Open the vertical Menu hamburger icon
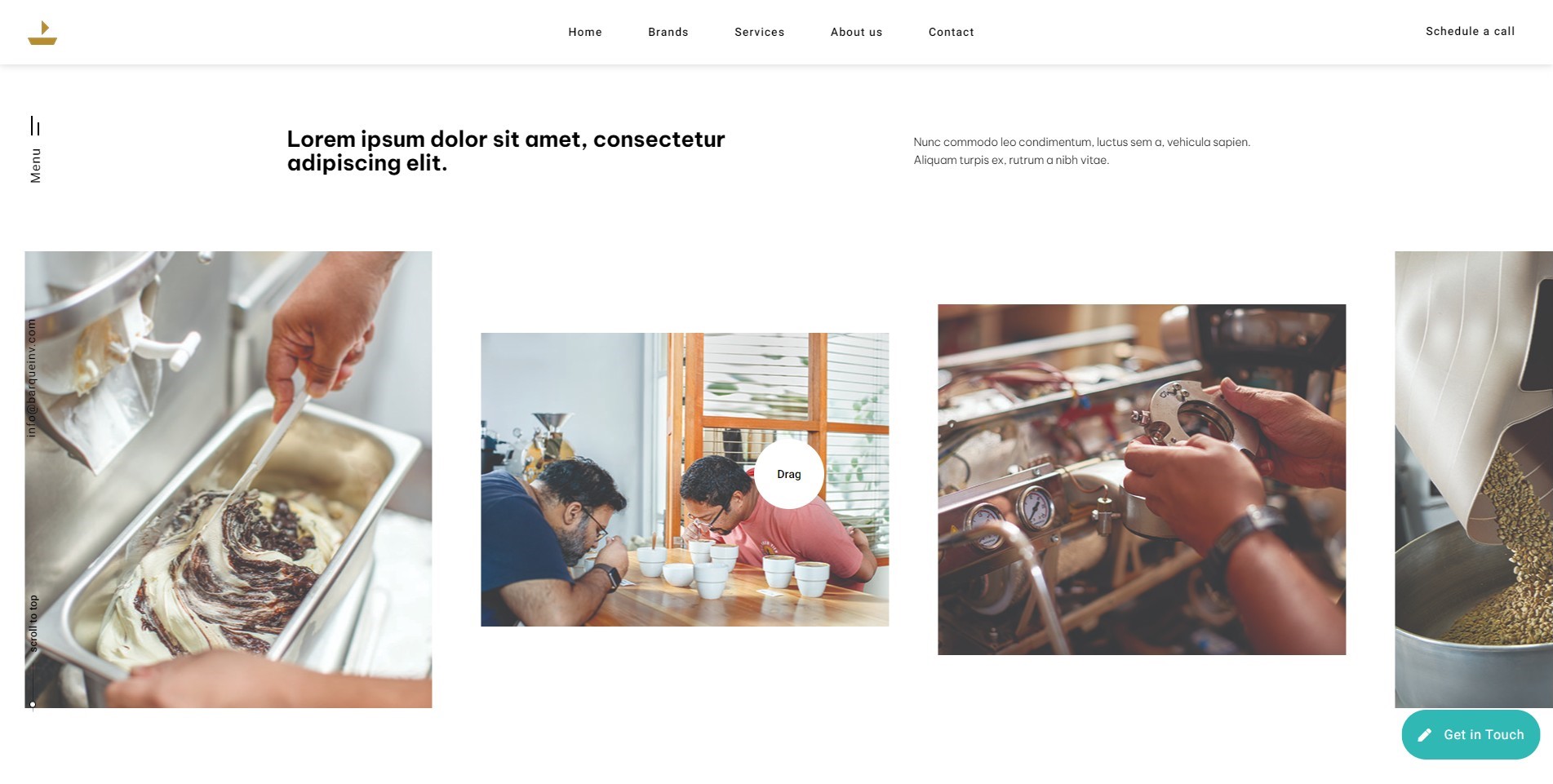1553x784 pixels. point(35,126)
